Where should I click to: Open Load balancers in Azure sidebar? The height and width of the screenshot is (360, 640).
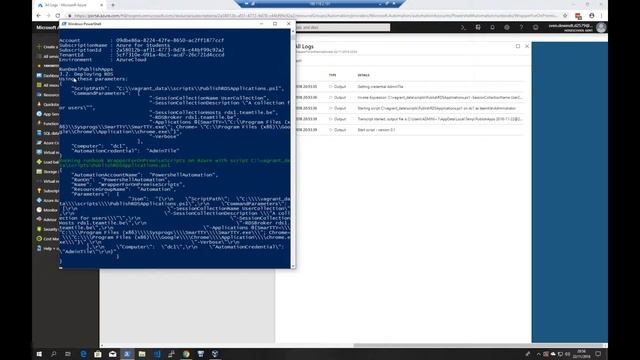(47, 162)
